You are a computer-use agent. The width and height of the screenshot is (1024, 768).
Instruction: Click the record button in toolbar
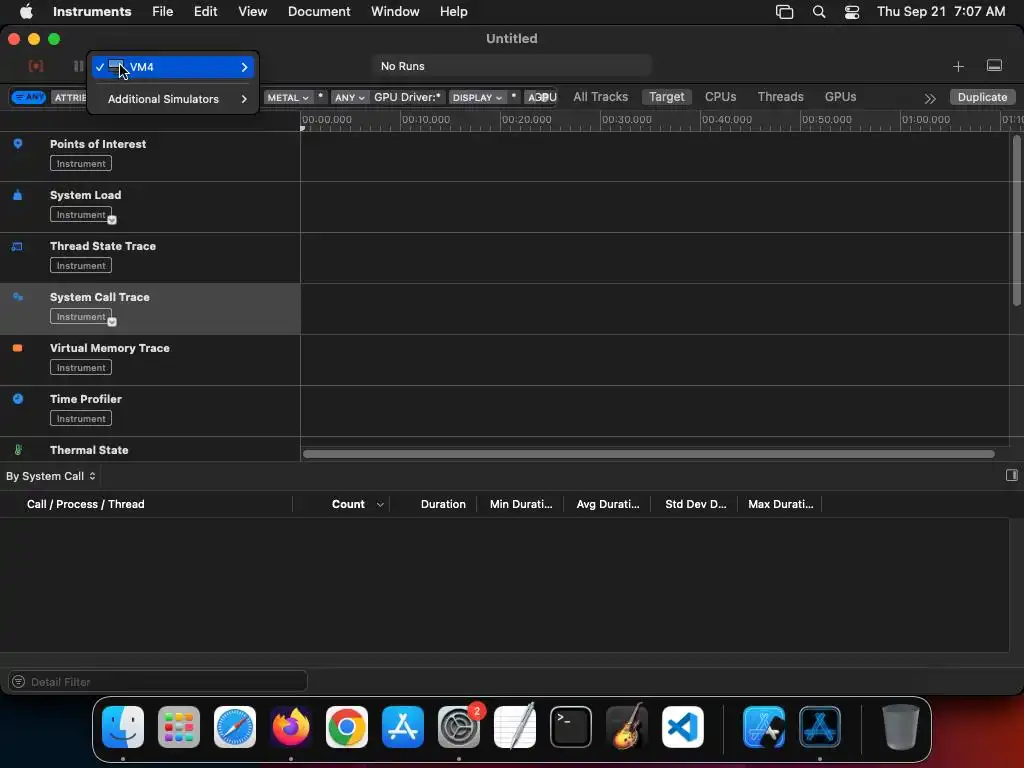(x=36, y=66)
